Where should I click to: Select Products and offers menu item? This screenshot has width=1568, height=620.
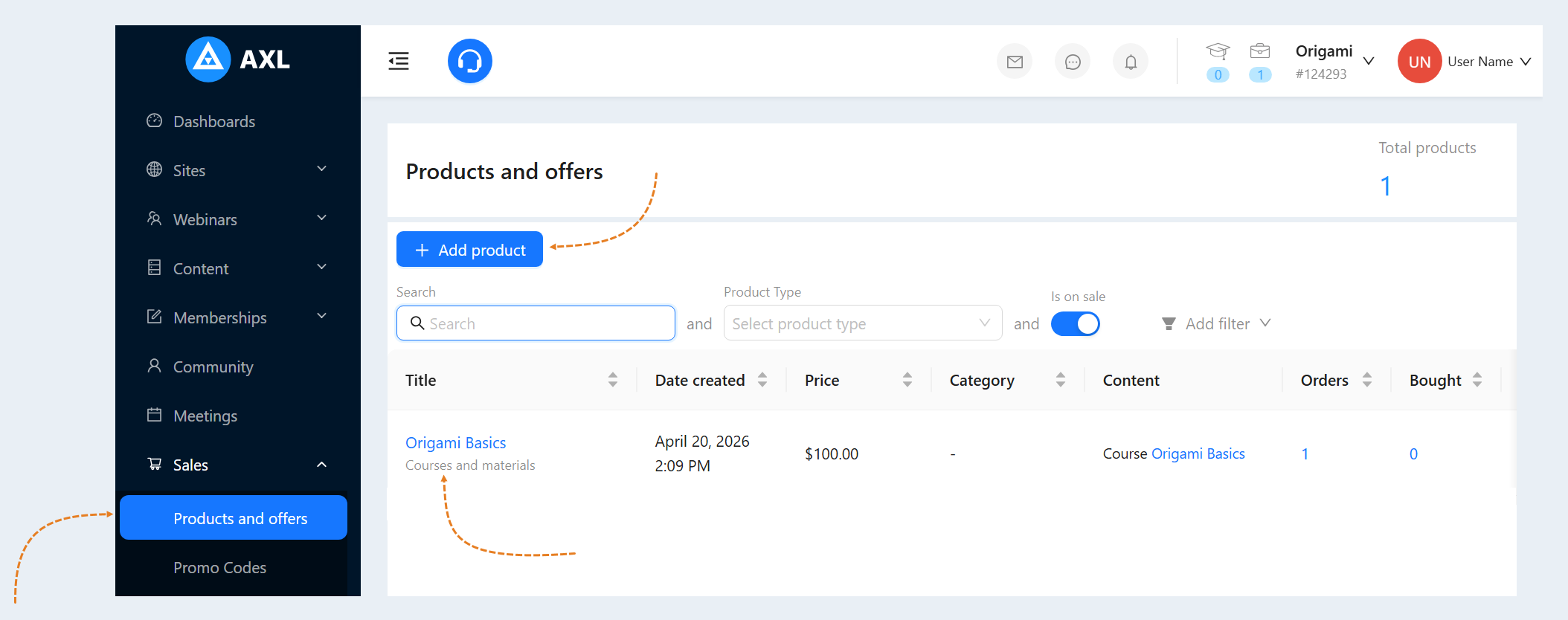click(x=234, y=517)
